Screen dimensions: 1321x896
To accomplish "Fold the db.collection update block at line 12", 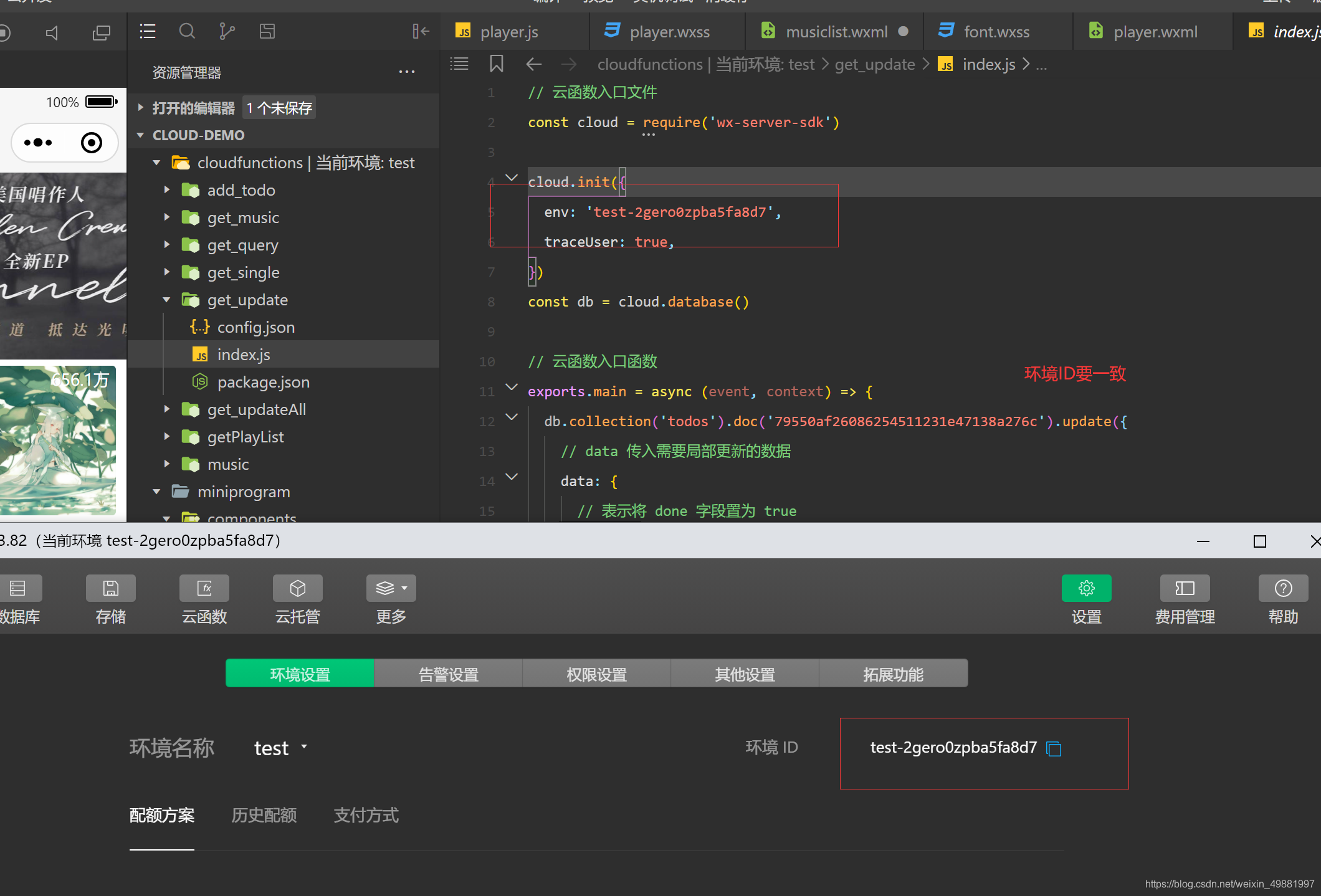I will [512, 417].
